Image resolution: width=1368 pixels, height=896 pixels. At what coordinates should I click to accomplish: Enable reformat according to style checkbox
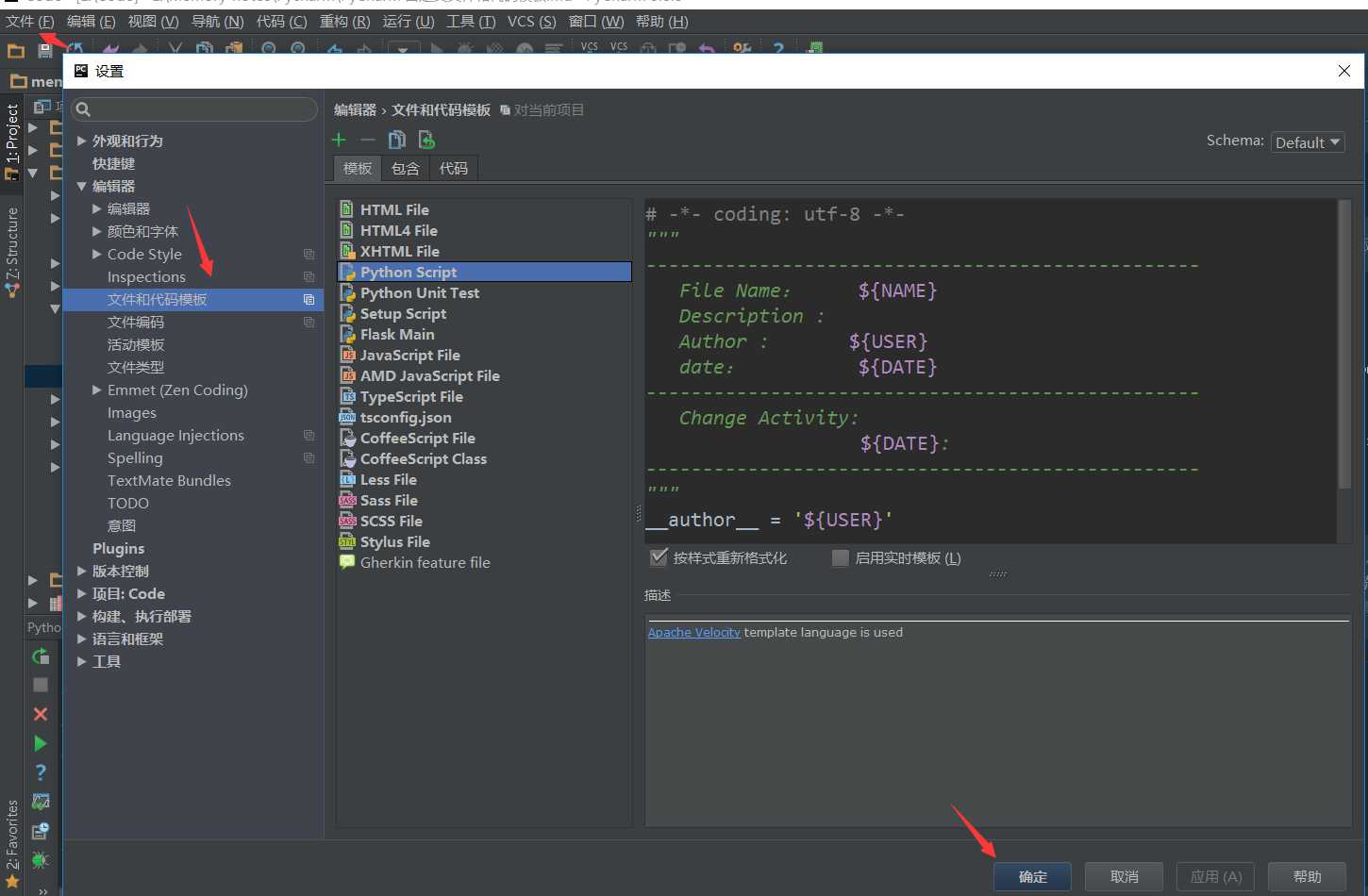[659, 557]
